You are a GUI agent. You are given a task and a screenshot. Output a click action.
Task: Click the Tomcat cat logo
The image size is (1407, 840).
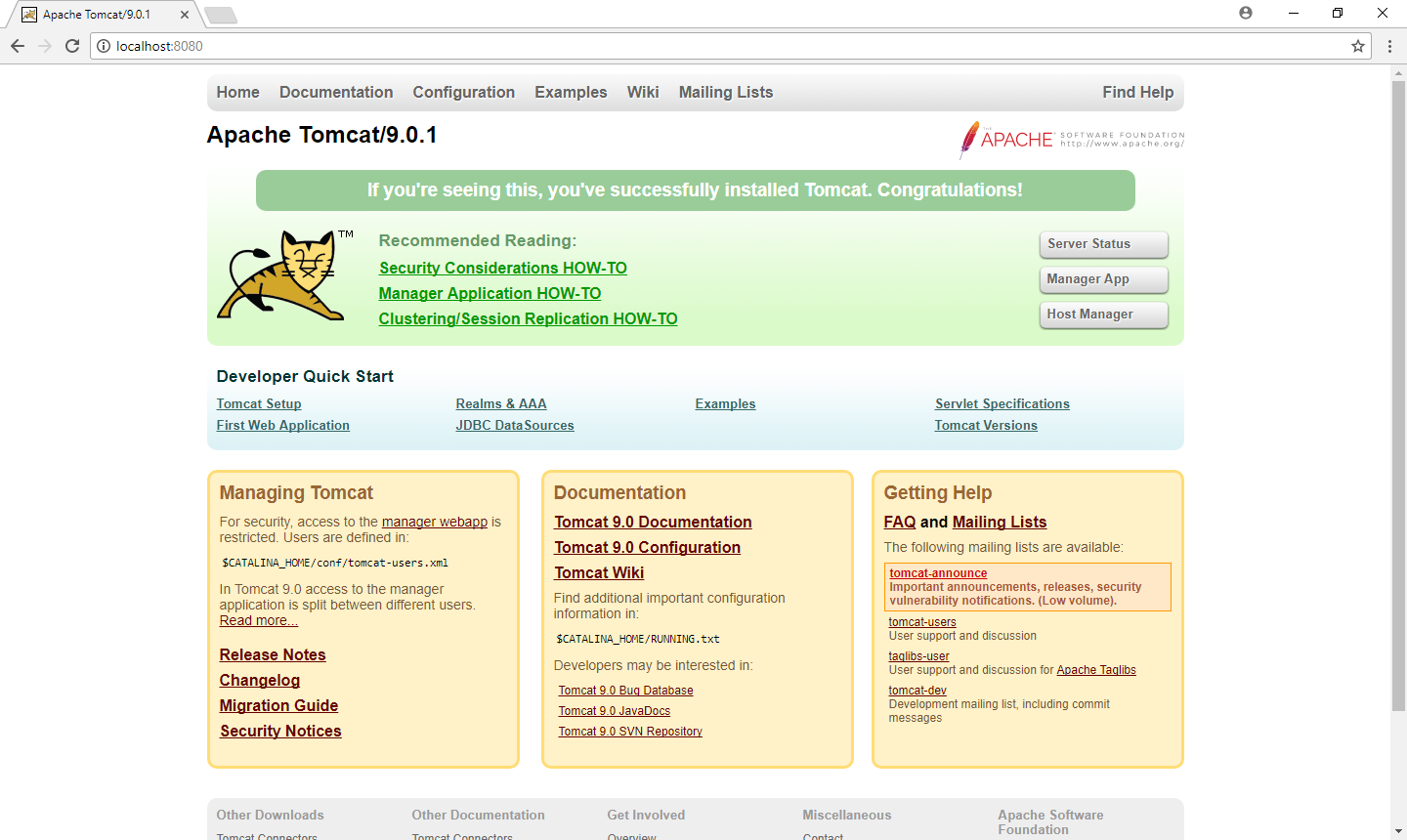point(278,274)
